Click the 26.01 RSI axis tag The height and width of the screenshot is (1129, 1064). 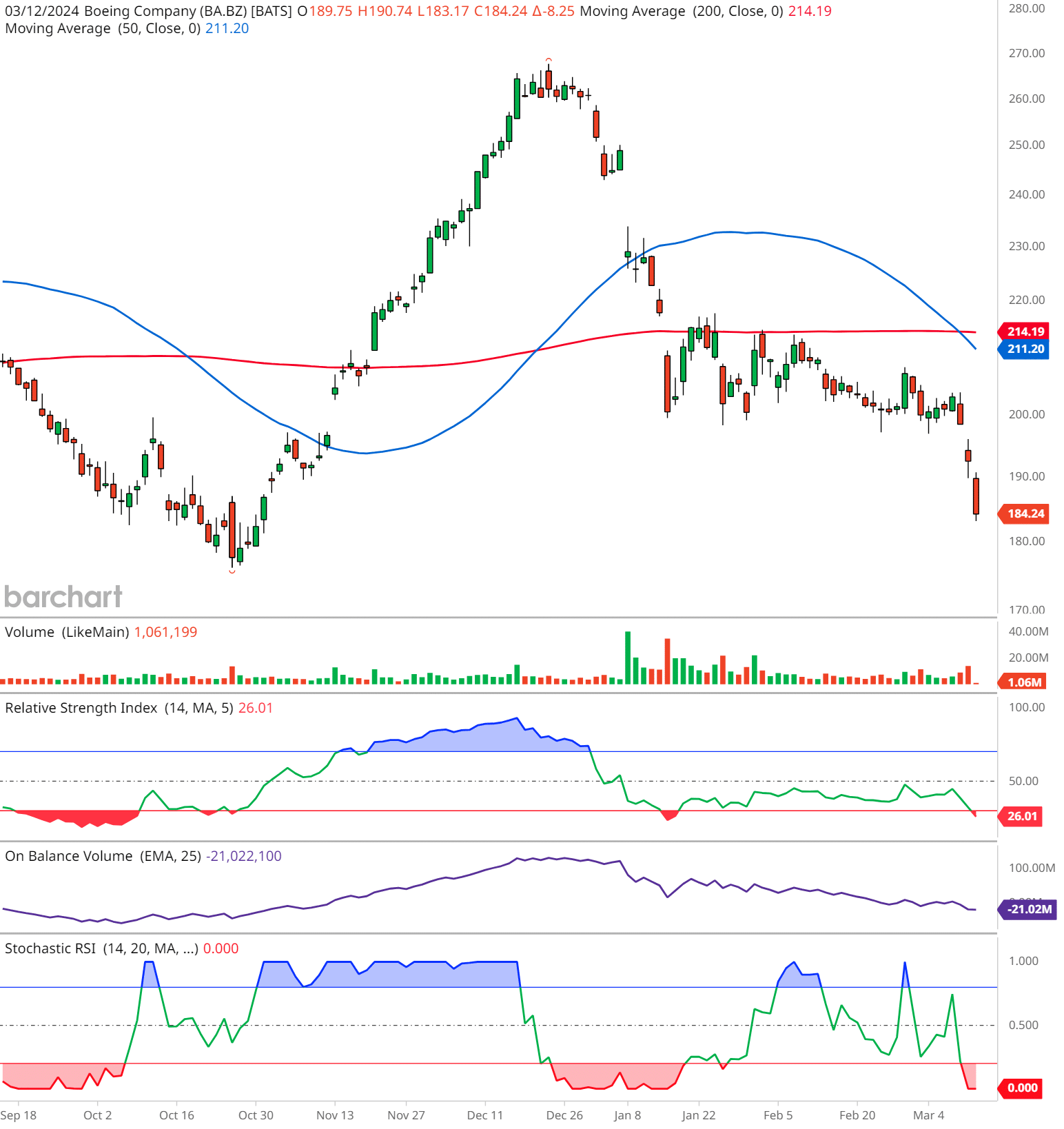pyautogui.click(x=1021, y=816)
